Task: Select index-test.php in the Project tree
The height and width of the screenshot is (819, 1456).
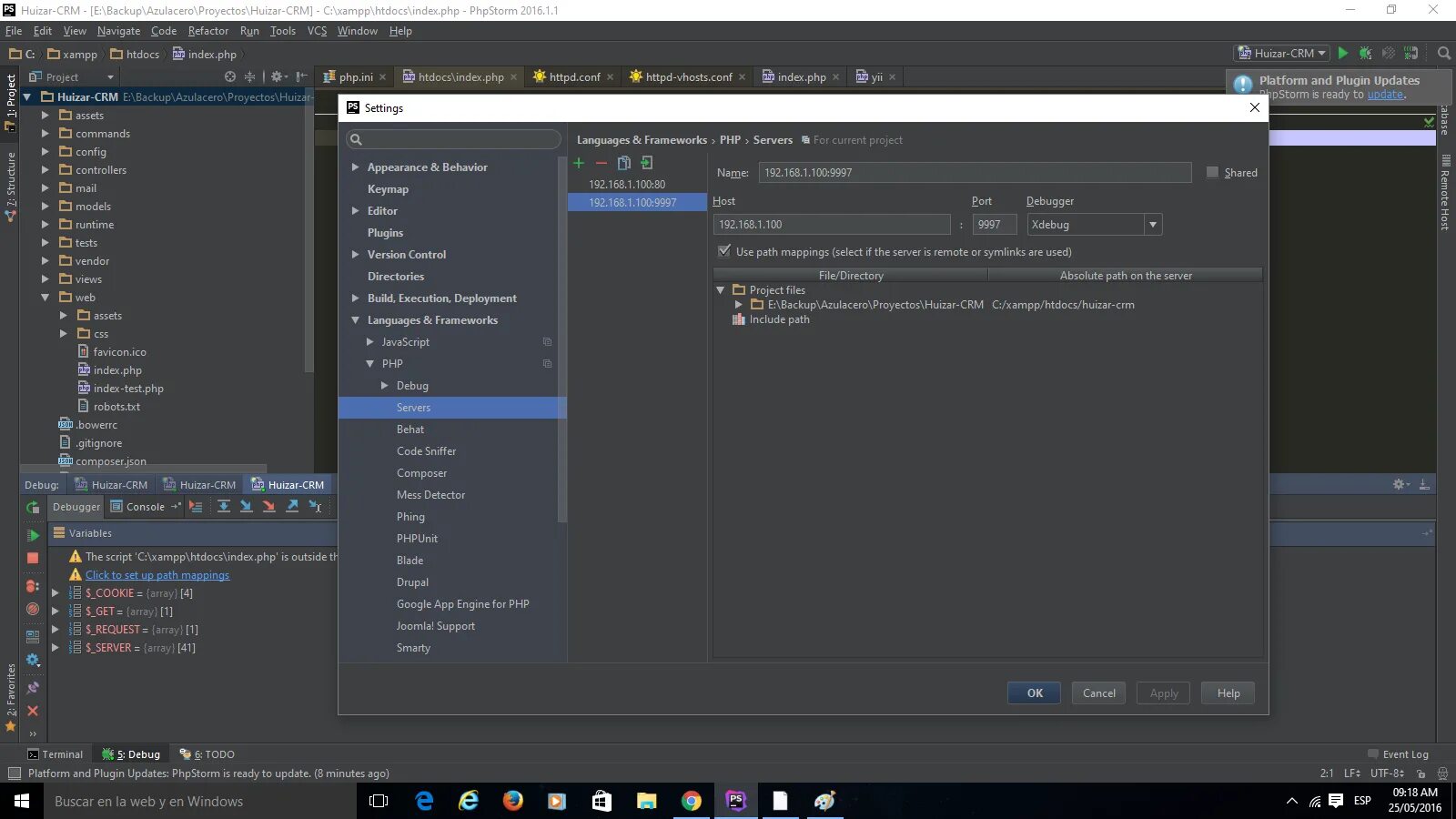Action: coord(128,389)
